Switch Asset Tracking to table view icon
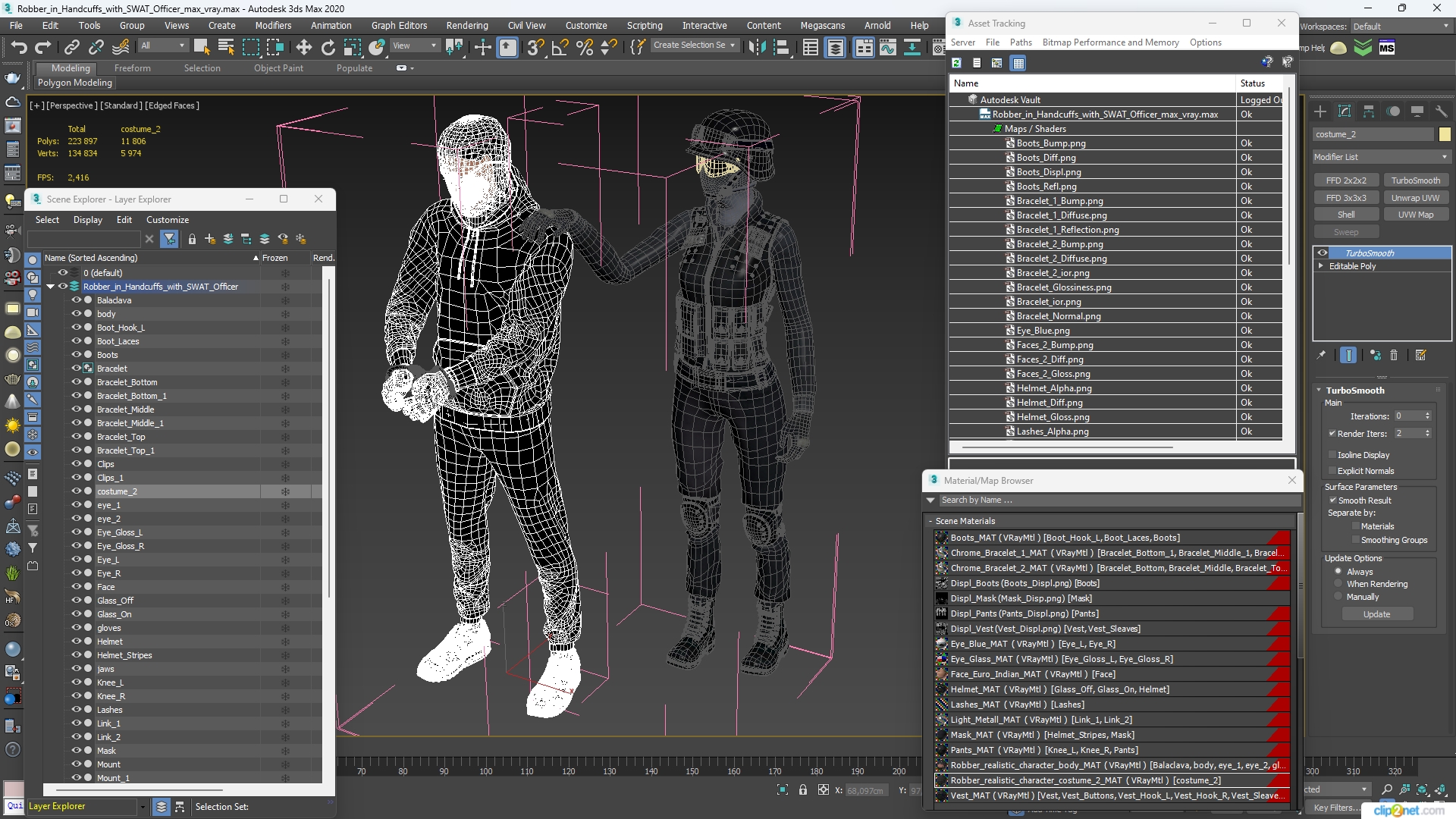 point(1018,63)
